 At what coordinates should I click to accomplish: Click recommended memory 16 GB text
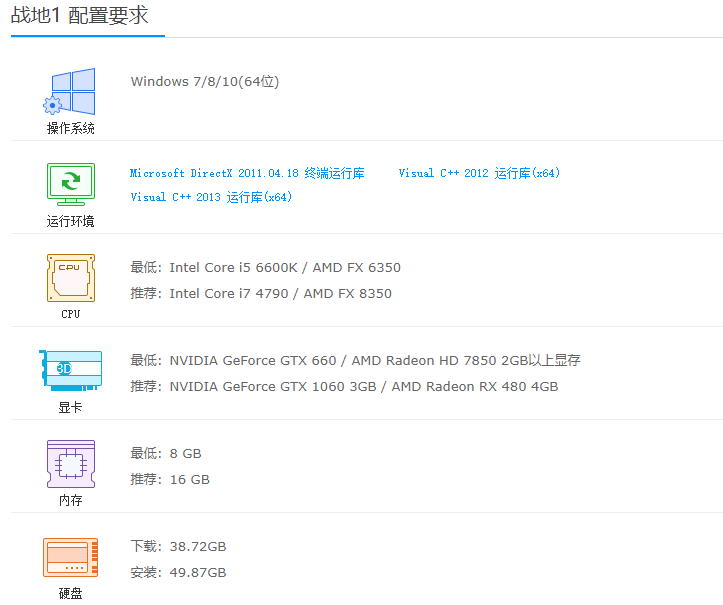(170, 480)
